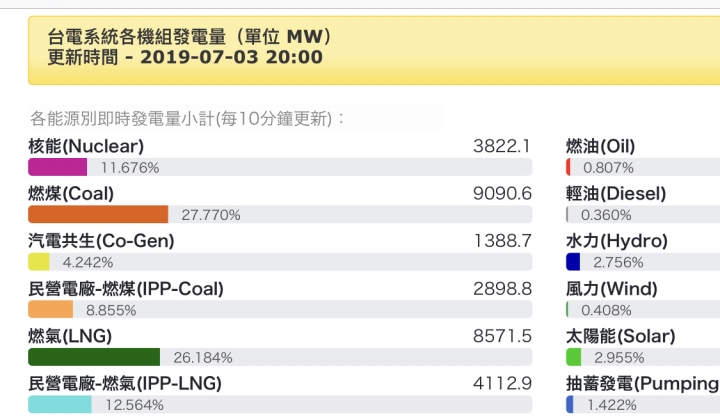Click the 輕油(Diesel) label
This screenshot has height=417, width=720.
point(616,194)
